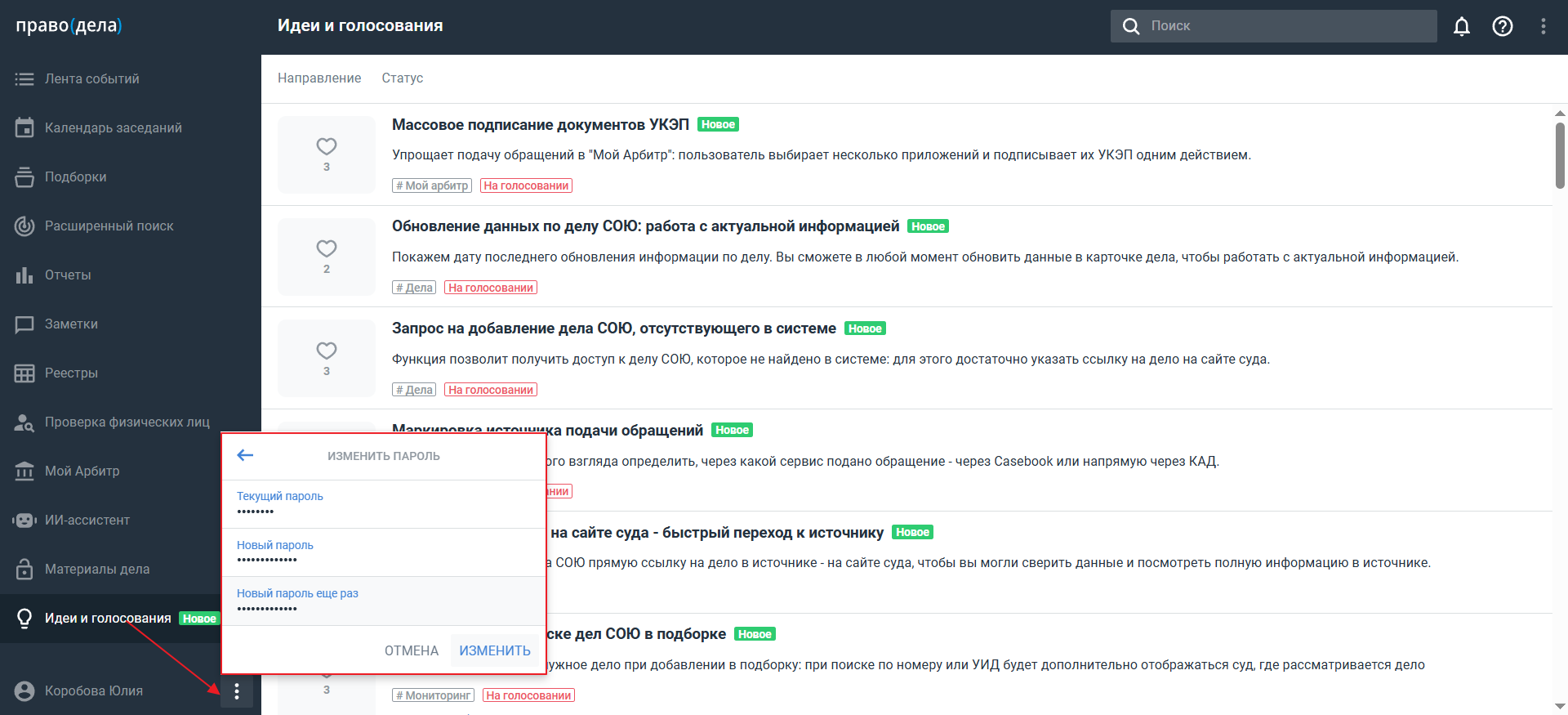Open Отчеты in the sidebar
Viewport: 1568px width, 715px height.
68,275
